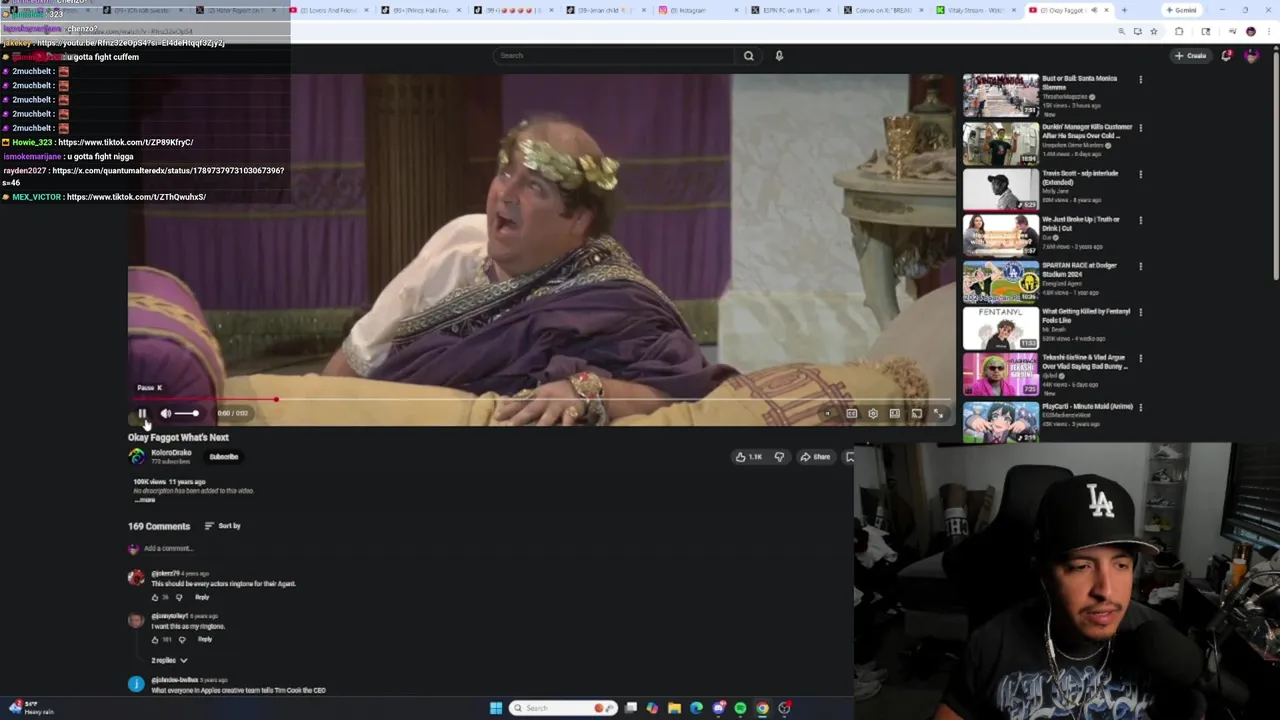Open more options for the 'Travis Scott' video
This screenshot has width=1280, height=720.
click(x=1140, y=173)
